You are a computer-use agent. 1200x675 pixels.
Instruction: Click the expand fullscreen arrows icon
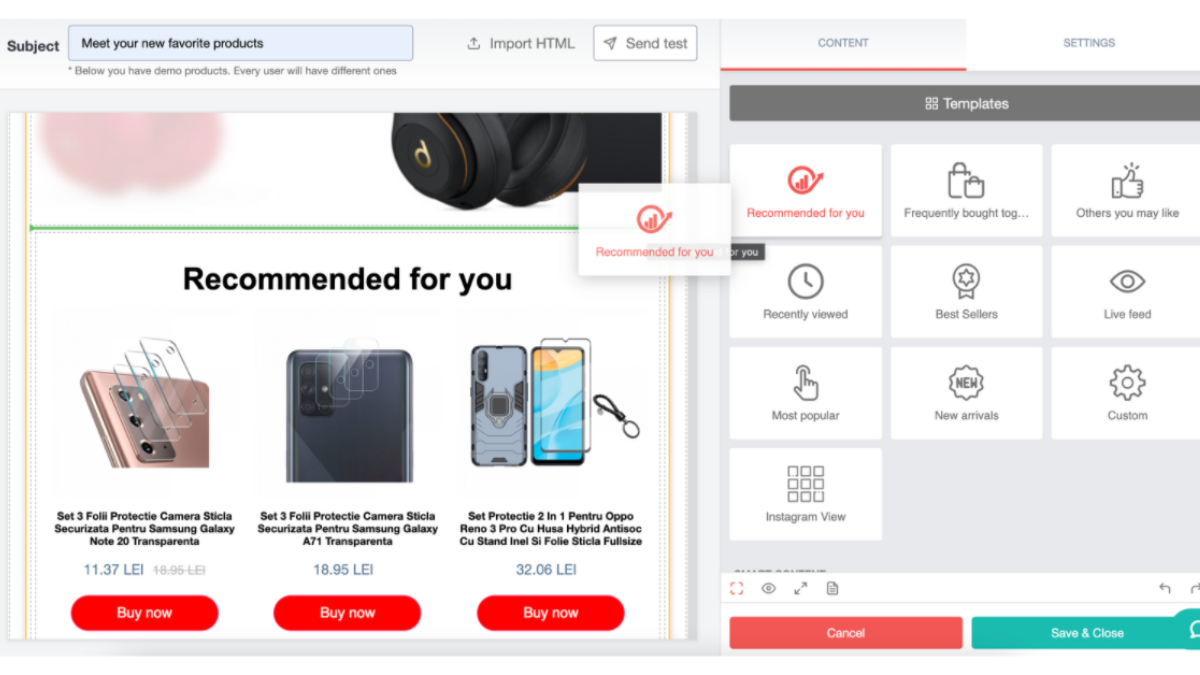point(800,589)
